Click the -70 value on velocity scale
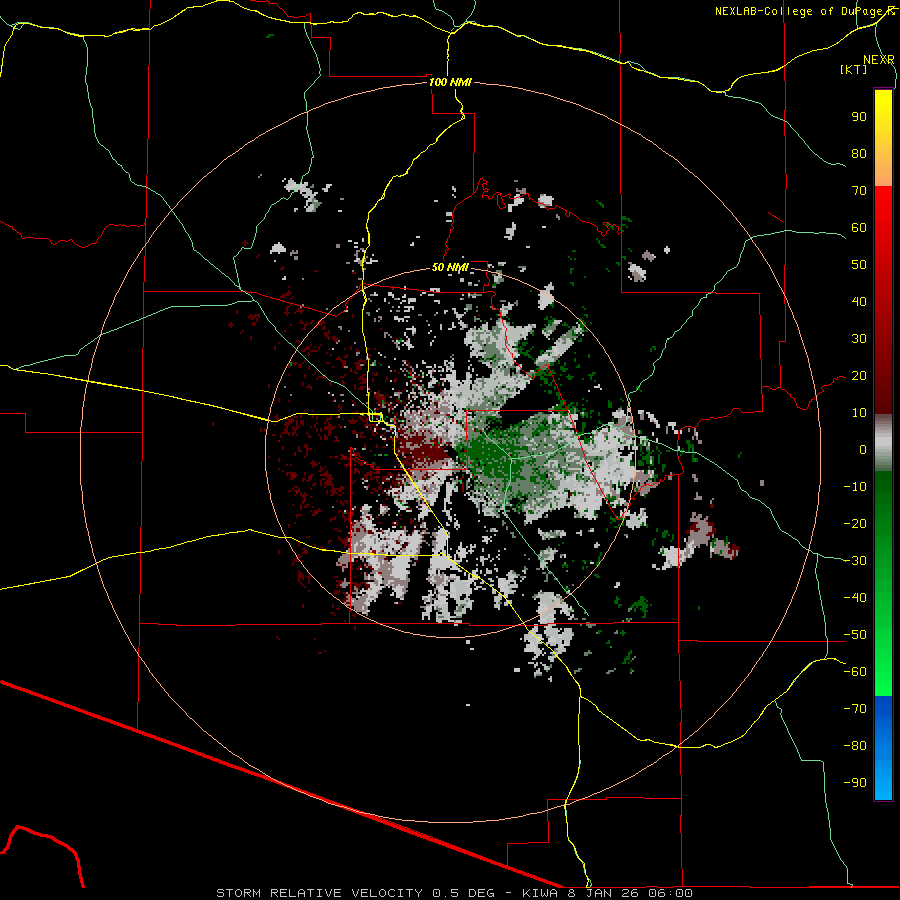The height and width of the screenshot is (900, 900). point(855,709)
